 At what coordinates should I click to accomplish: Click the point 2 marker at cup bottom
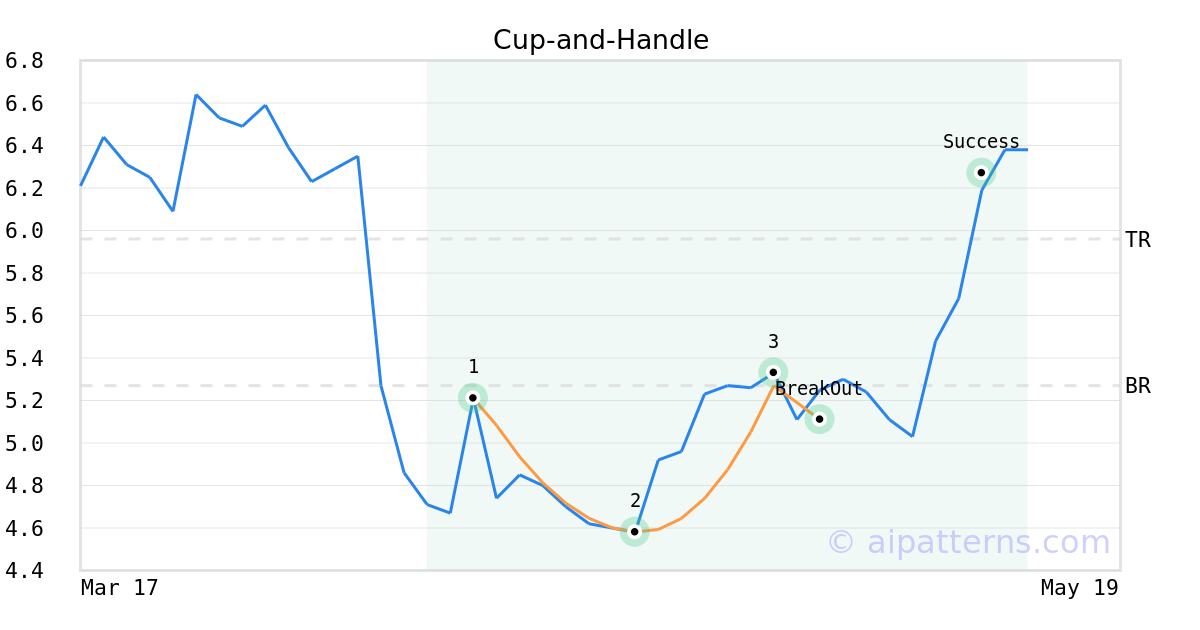click(x=634, y=531)
